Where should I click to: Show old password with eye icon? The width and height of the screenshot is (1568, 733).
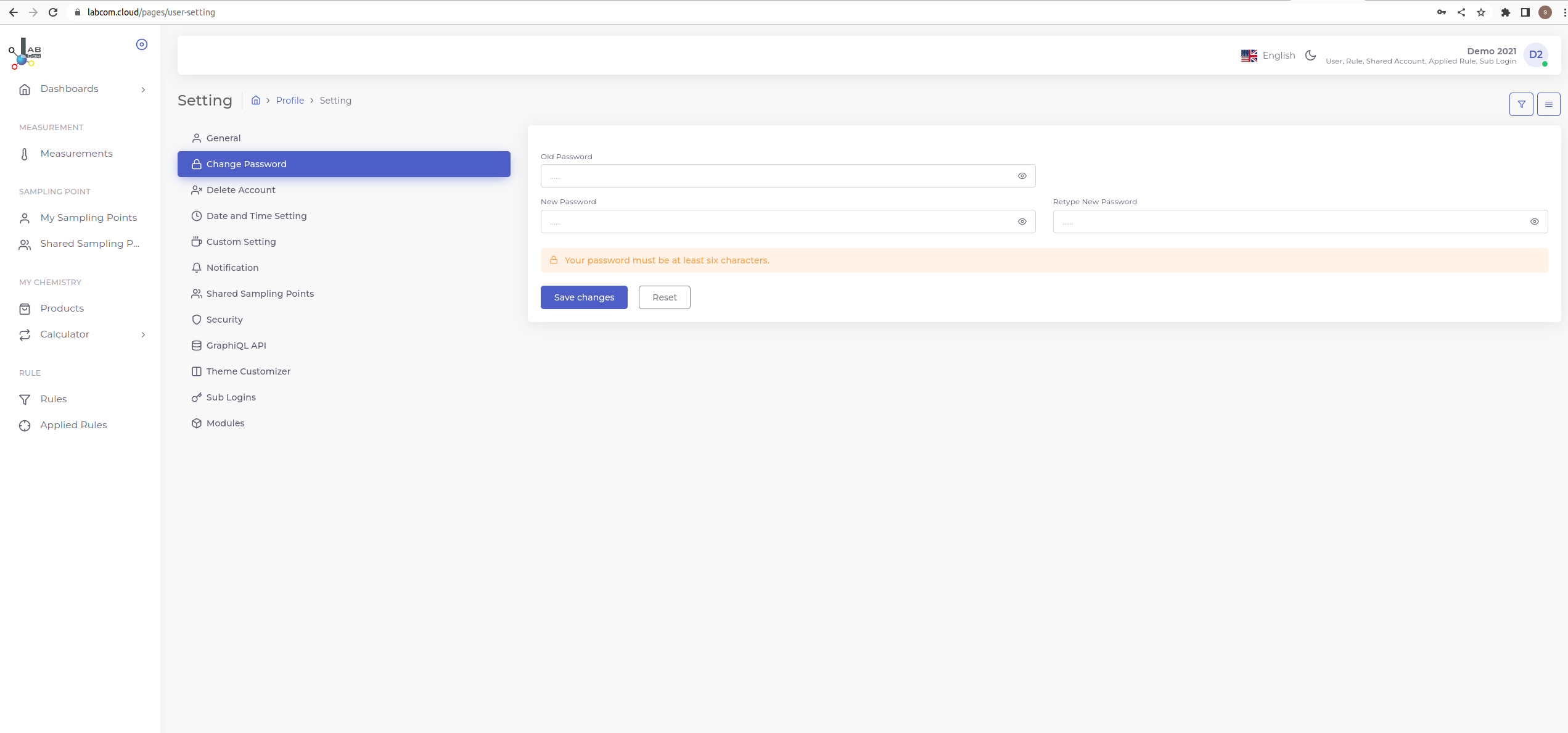tap(1022, 176)
